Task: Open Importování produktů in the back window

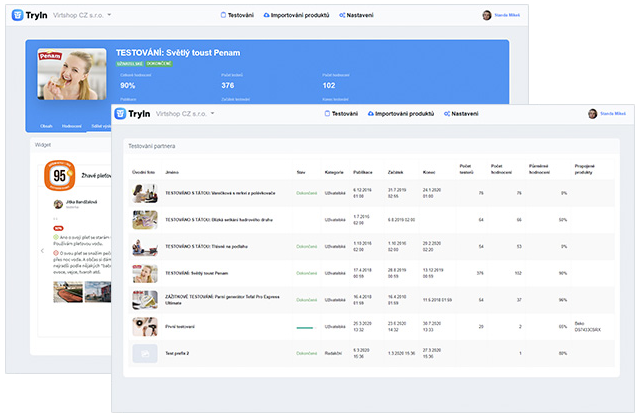Action: pyautogui.click(x=296, y=15)
